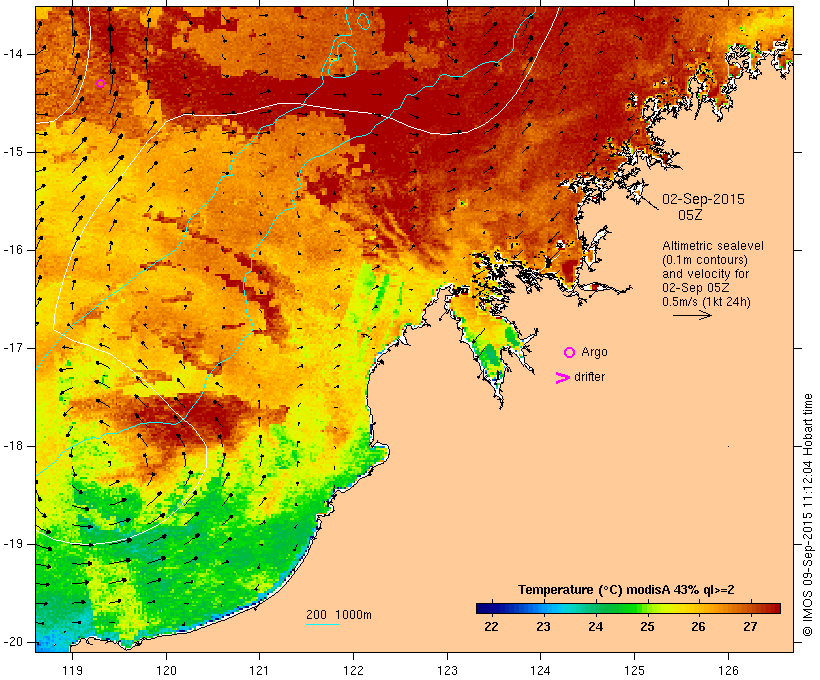Click the 'Temperature (°C) modisA 43% ql>=2' title

[626, 590]
